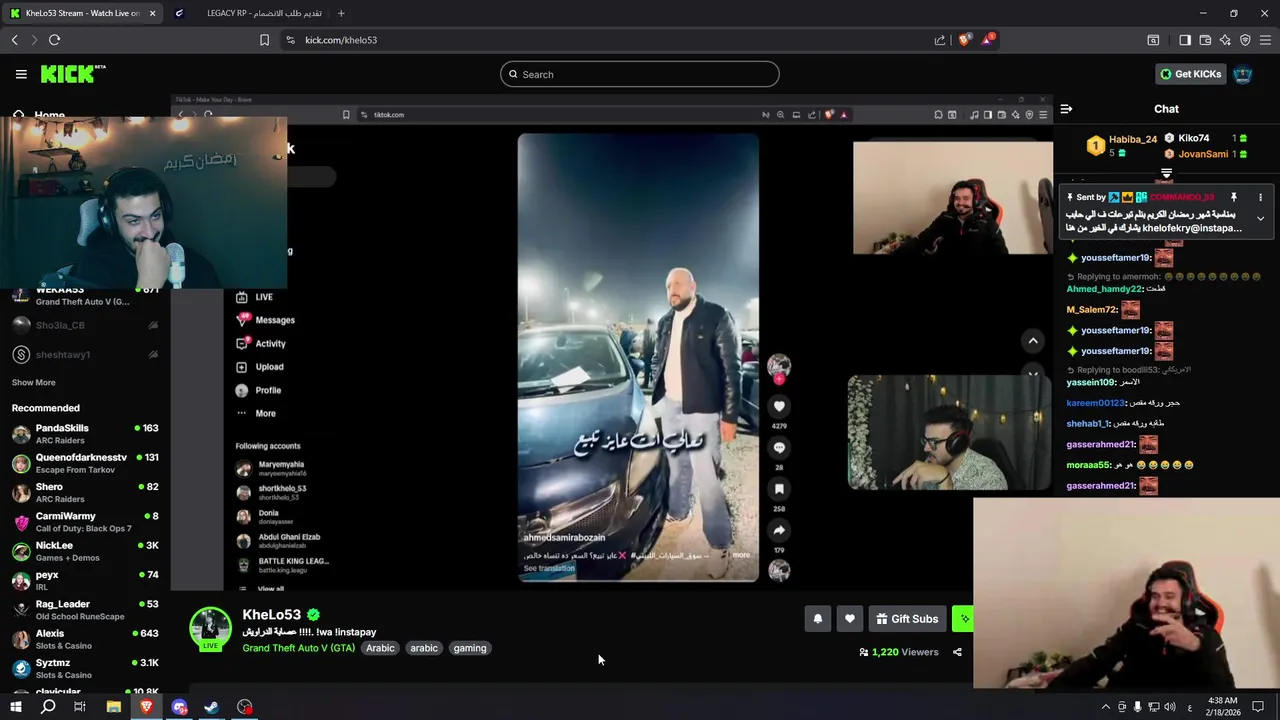Open CarmiWarmy recommended channel

(x=85, y=522)
